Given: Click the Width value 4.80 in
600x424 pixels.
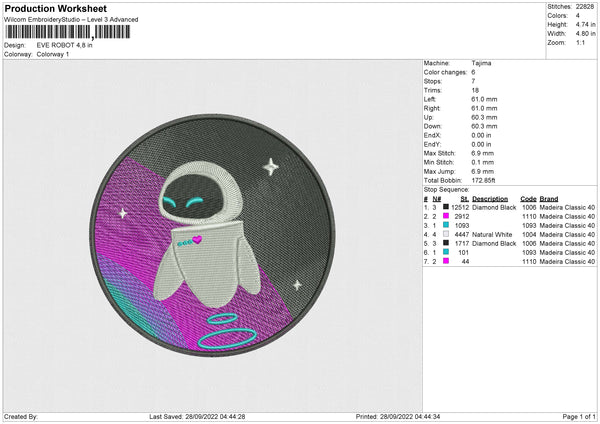Looking at the screenshot, I should tap(585, 34).
